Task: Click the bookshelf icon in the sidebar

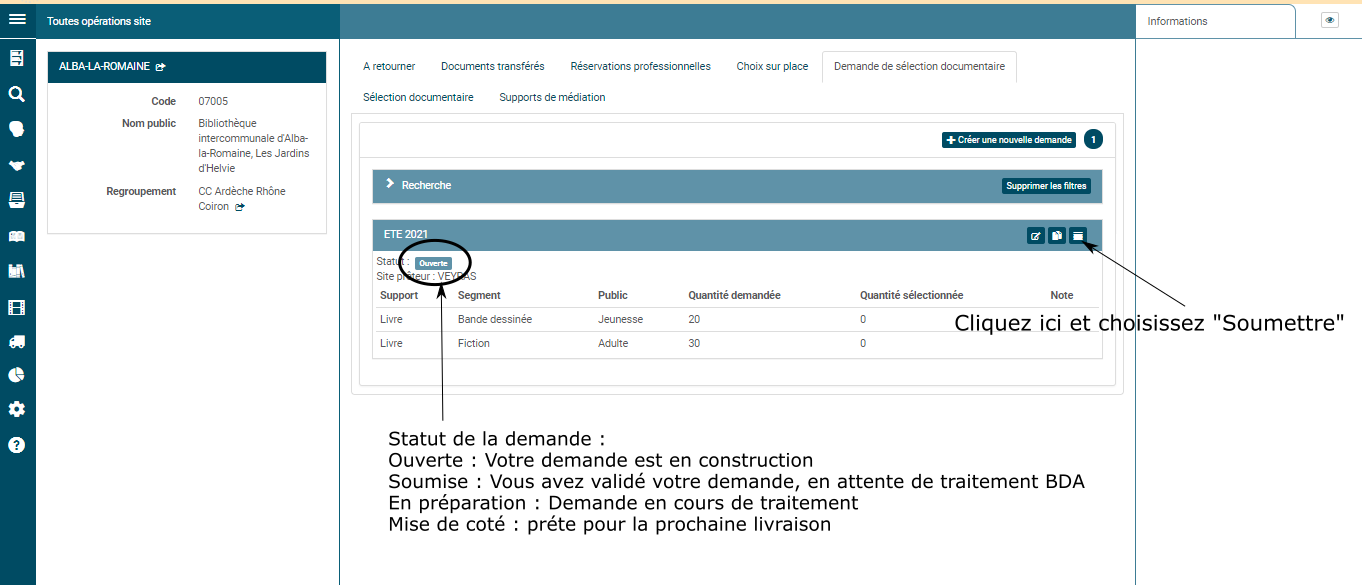Action: (x=16, y=271)
